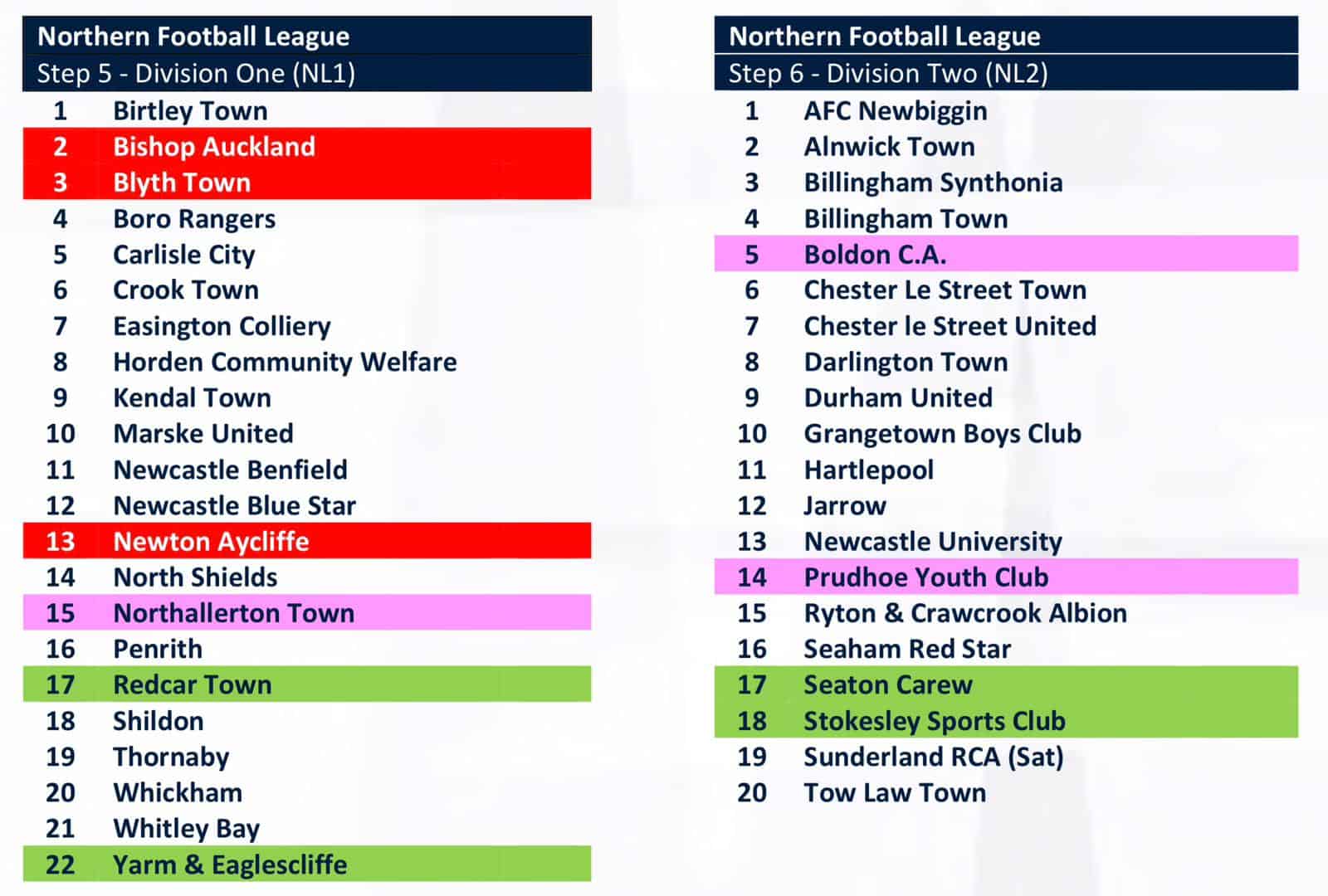
Task: Select Newton Aycliffe highlighted row
Action: click(307, 541)
